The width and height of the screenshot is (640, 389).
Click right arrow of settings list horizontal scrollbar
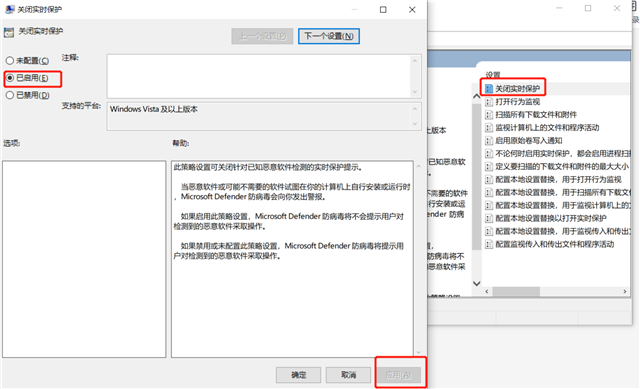[625, 291]
